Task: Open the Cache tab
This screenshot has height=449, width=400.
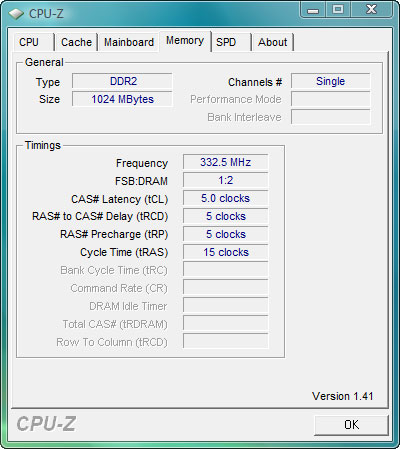Action: point(76,42)
